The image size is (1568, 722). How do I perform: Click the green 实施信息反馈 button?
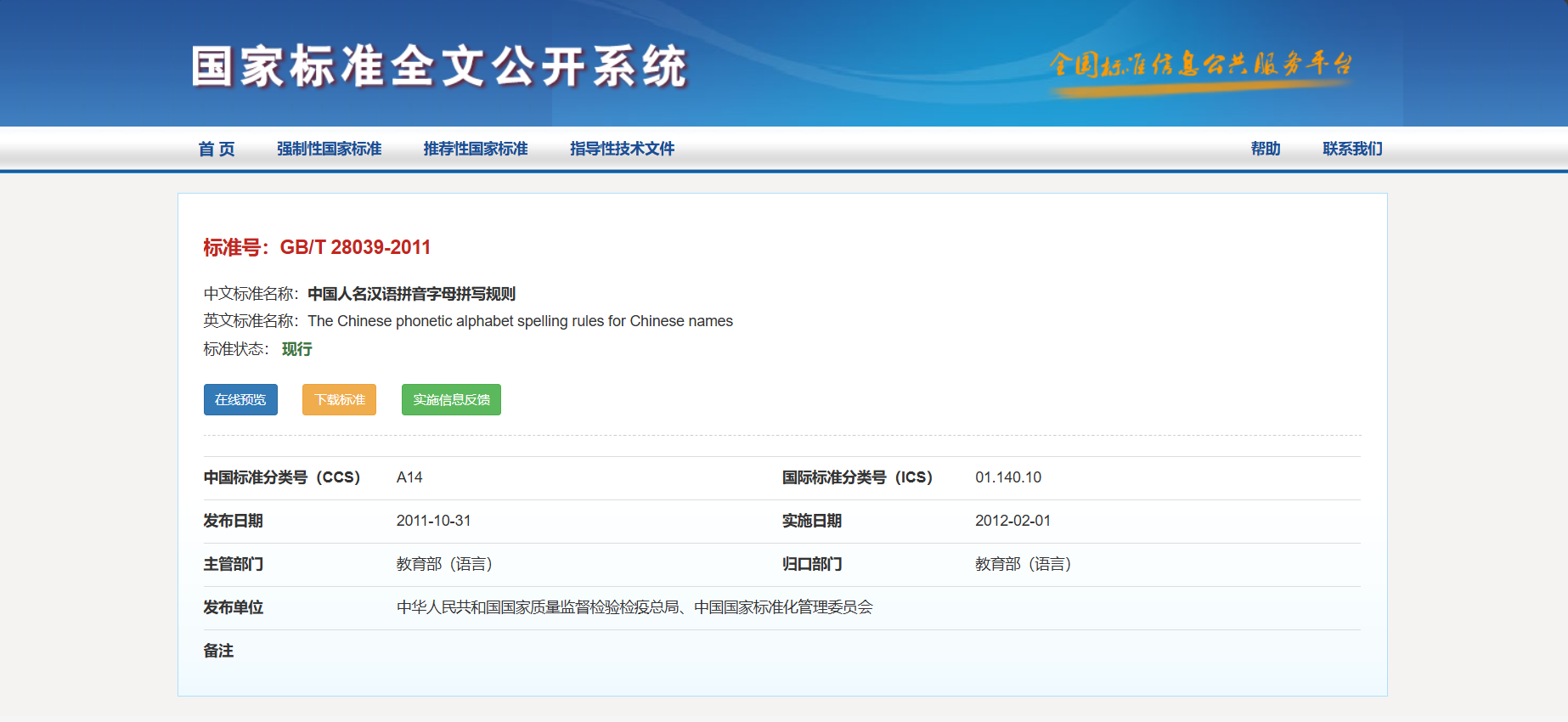[x=451, y=399]
